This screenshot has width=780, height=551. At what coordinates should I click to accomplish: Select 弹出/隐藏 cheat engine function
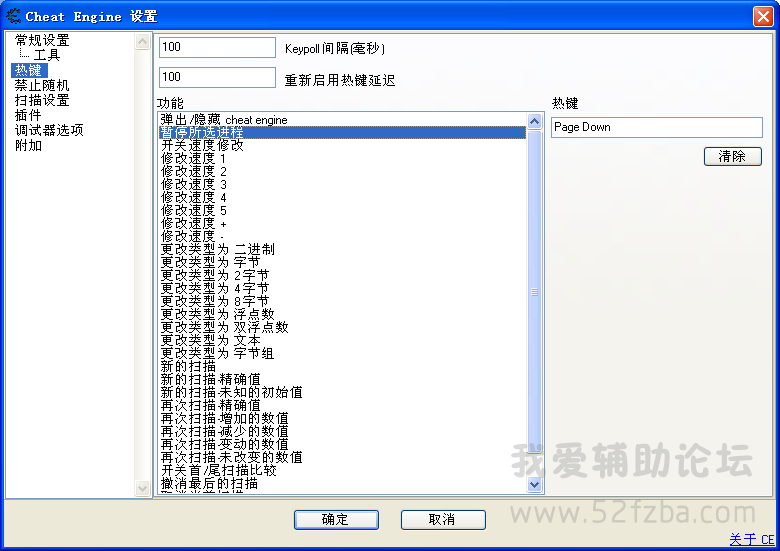342,120
